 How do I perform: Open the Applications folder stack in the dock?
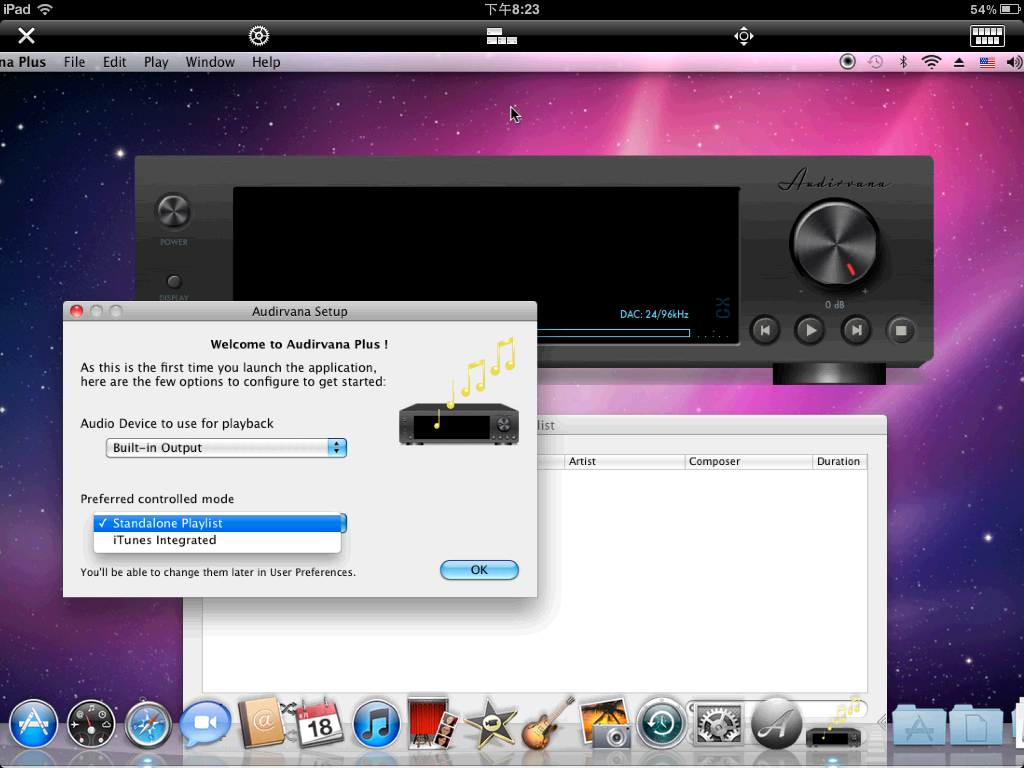pos(918,724)
